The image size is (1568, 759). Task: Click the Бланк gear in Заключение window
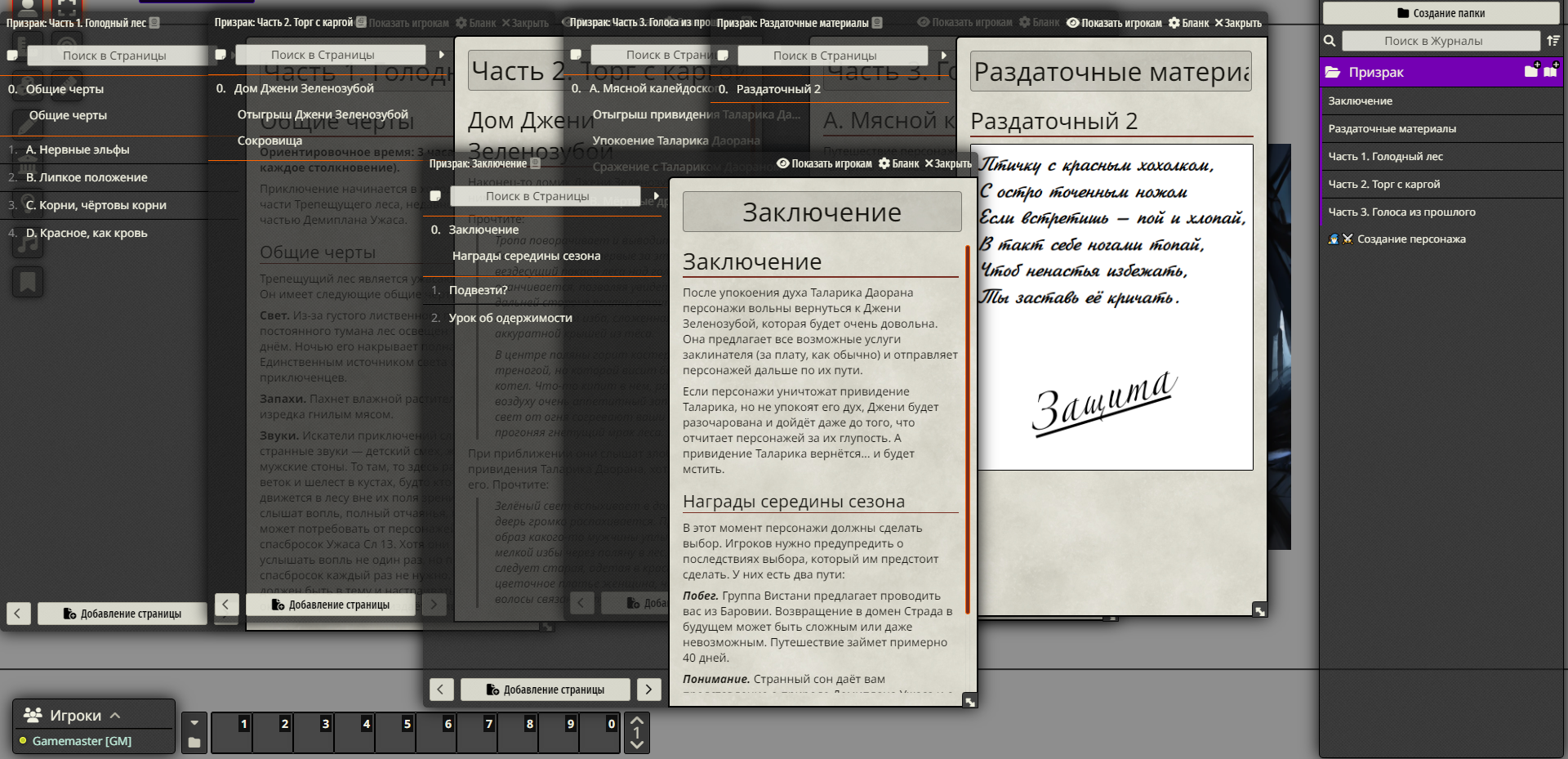pyautogui.click(x=898, y=163)
